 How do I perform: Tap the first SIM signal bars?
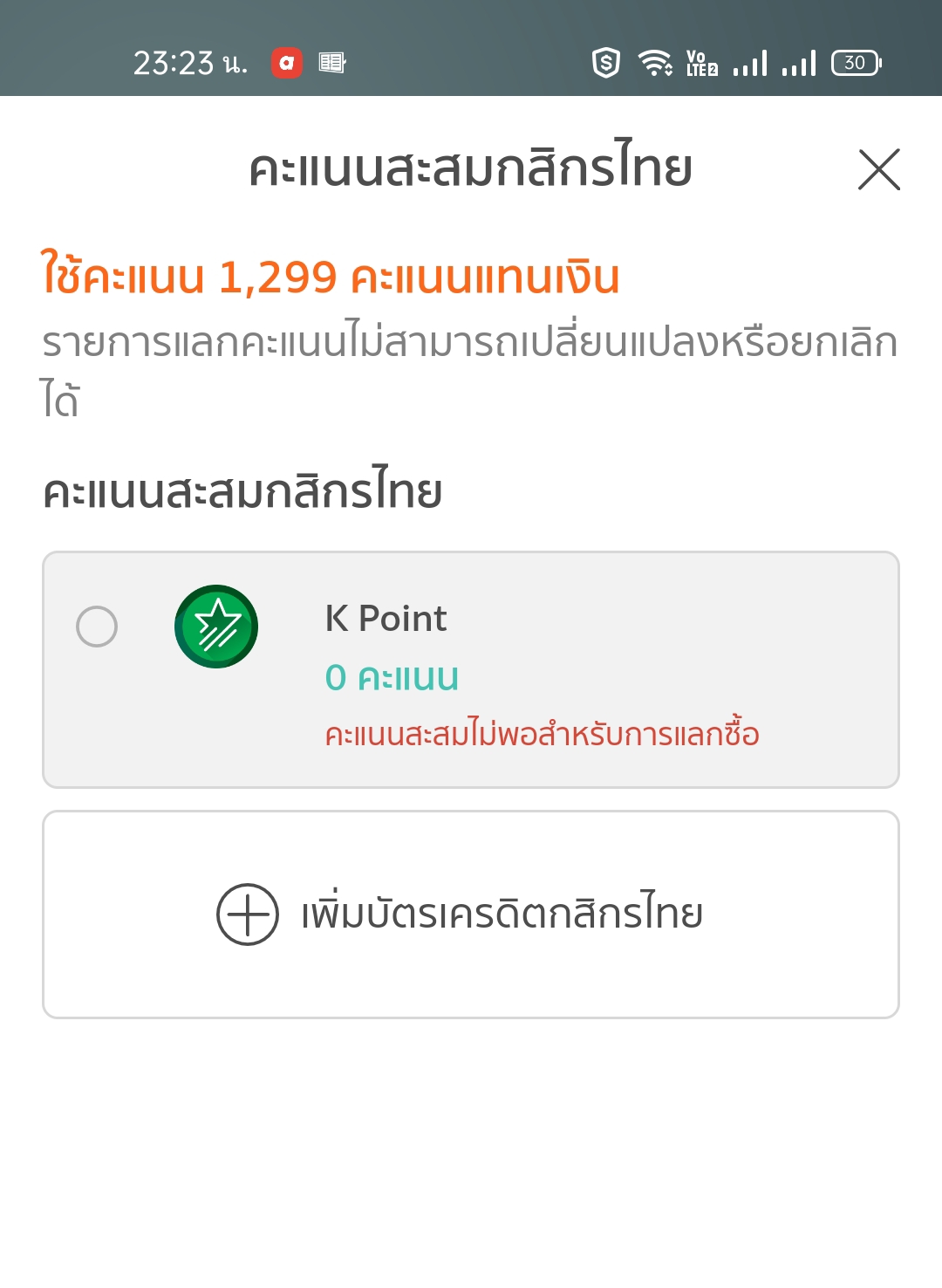[750, 63]
